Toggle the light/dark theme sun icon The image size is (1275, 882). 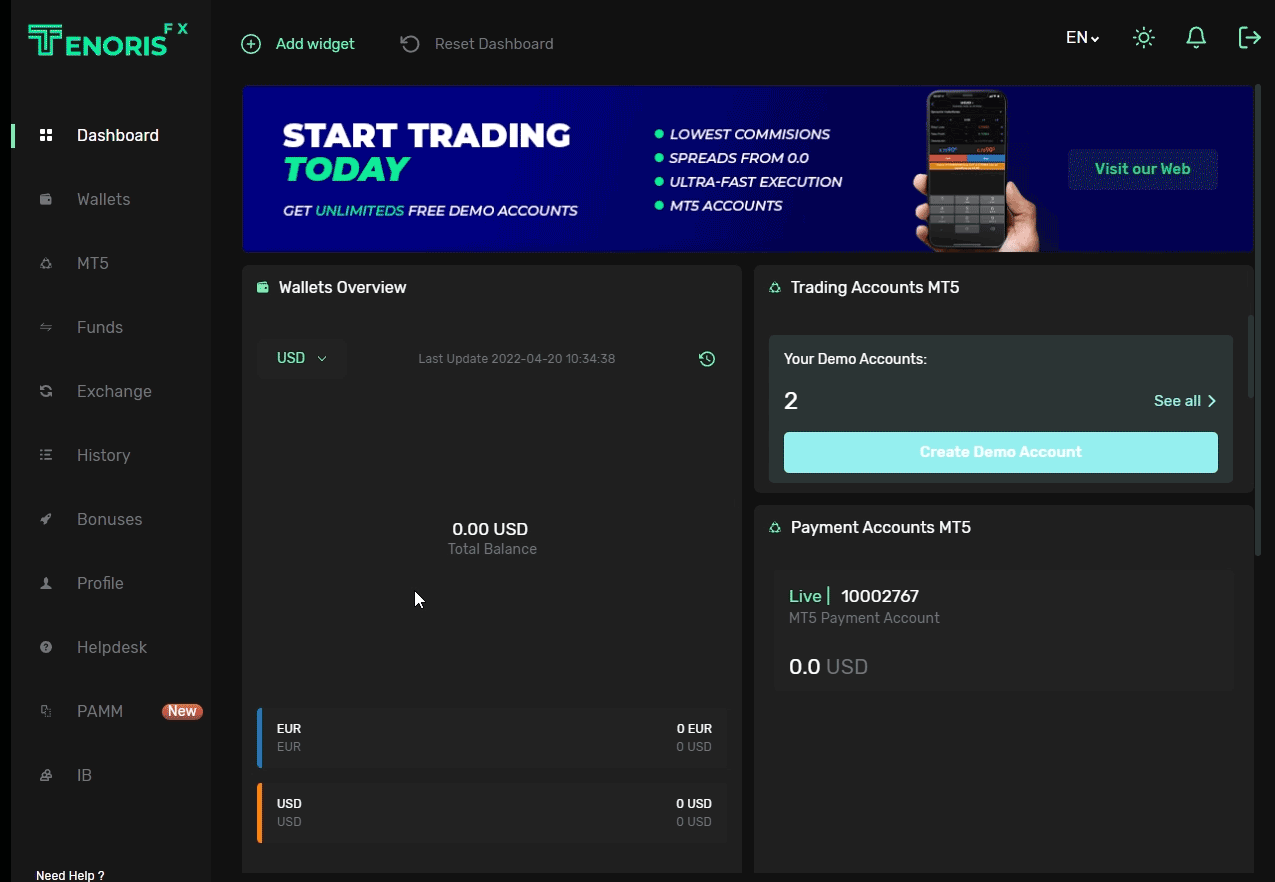[1144, 38]
